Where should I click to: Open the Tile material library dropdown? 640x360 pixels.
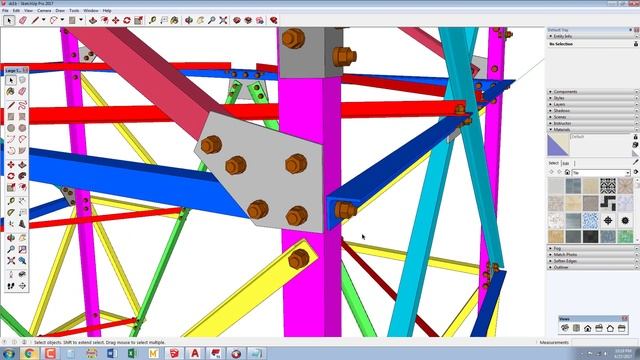pyautogui.click(x=627, y=173)
